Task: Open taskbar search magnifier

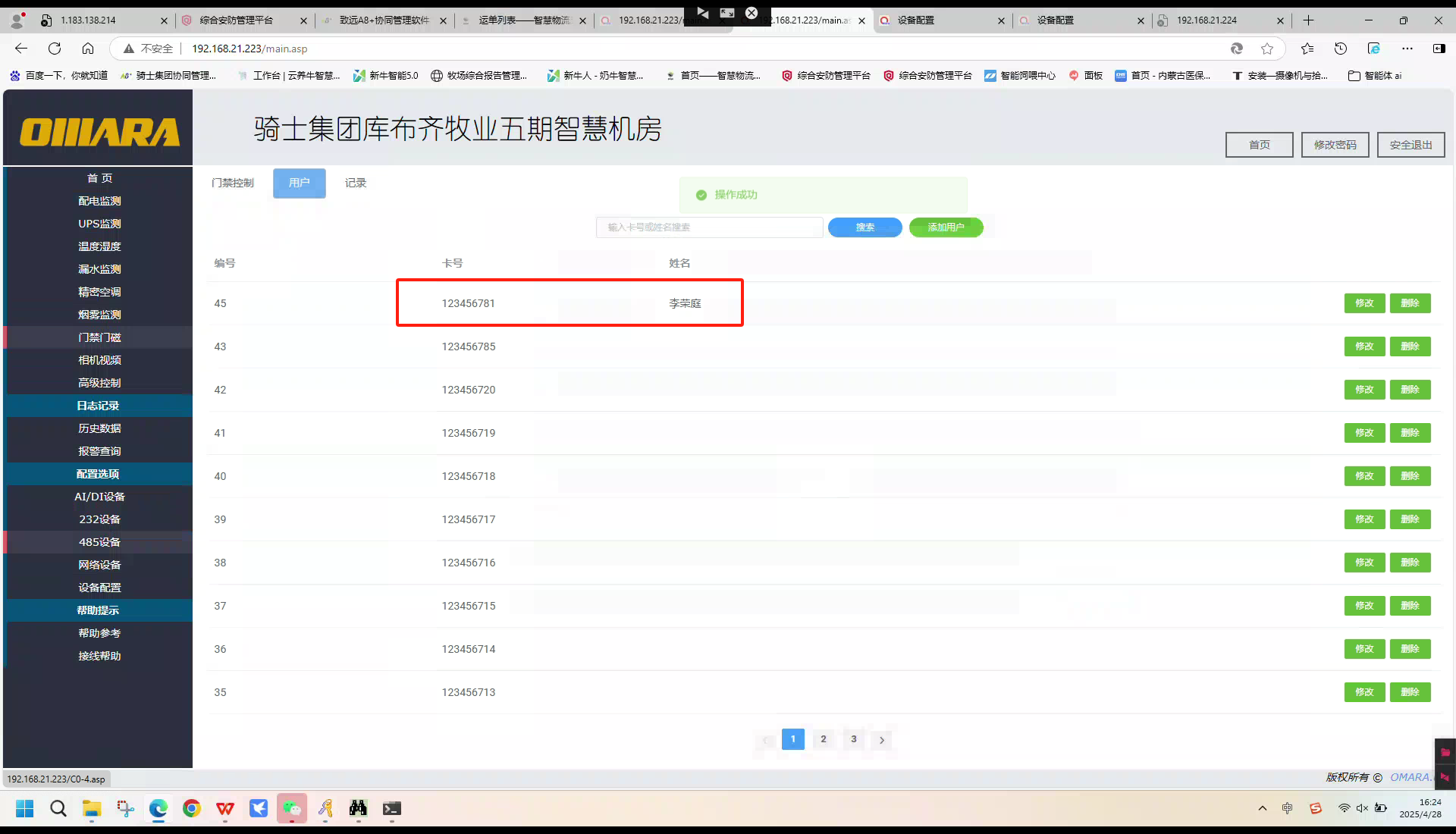Action: 58,808
